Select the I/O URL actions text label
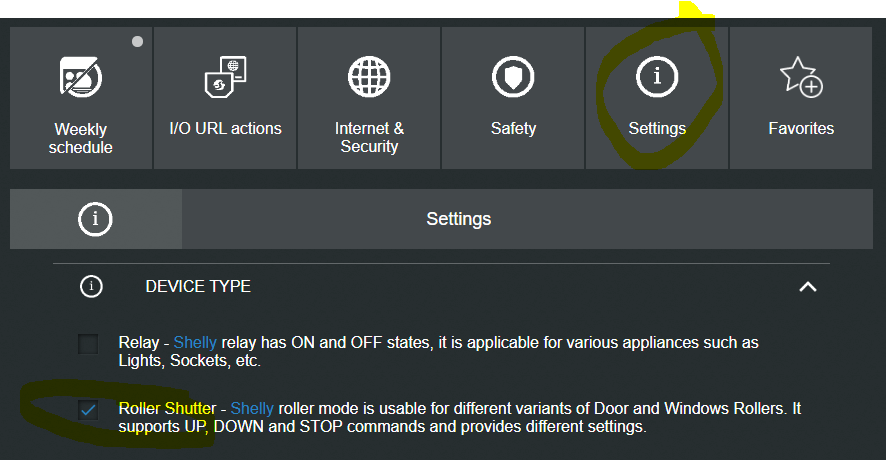This screenshot has height=460, width=886. coord(225,128)
